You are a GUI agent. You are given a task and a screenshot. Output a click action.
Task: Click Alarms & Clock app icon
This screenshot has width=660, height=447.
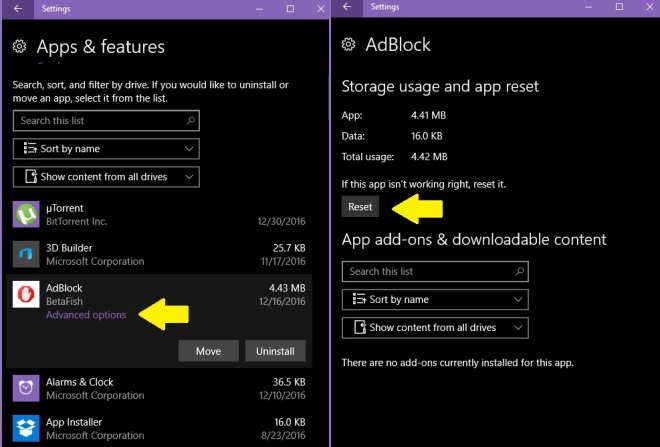pyautogui.click(x=26, y=388)
